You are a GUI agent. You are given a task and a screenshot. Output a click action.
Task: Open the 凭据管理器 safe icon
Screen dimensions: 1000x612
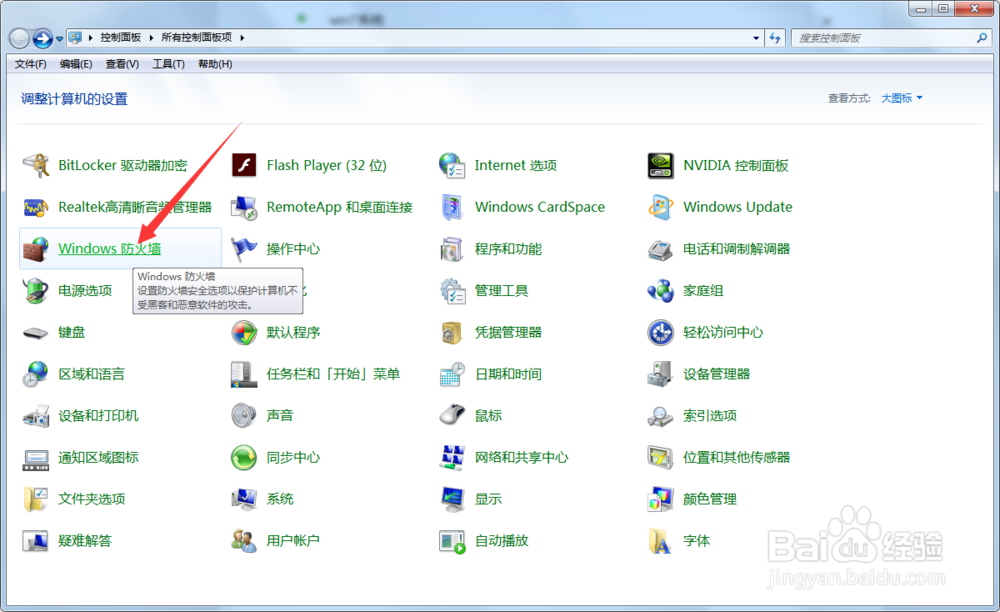point(452,333)
